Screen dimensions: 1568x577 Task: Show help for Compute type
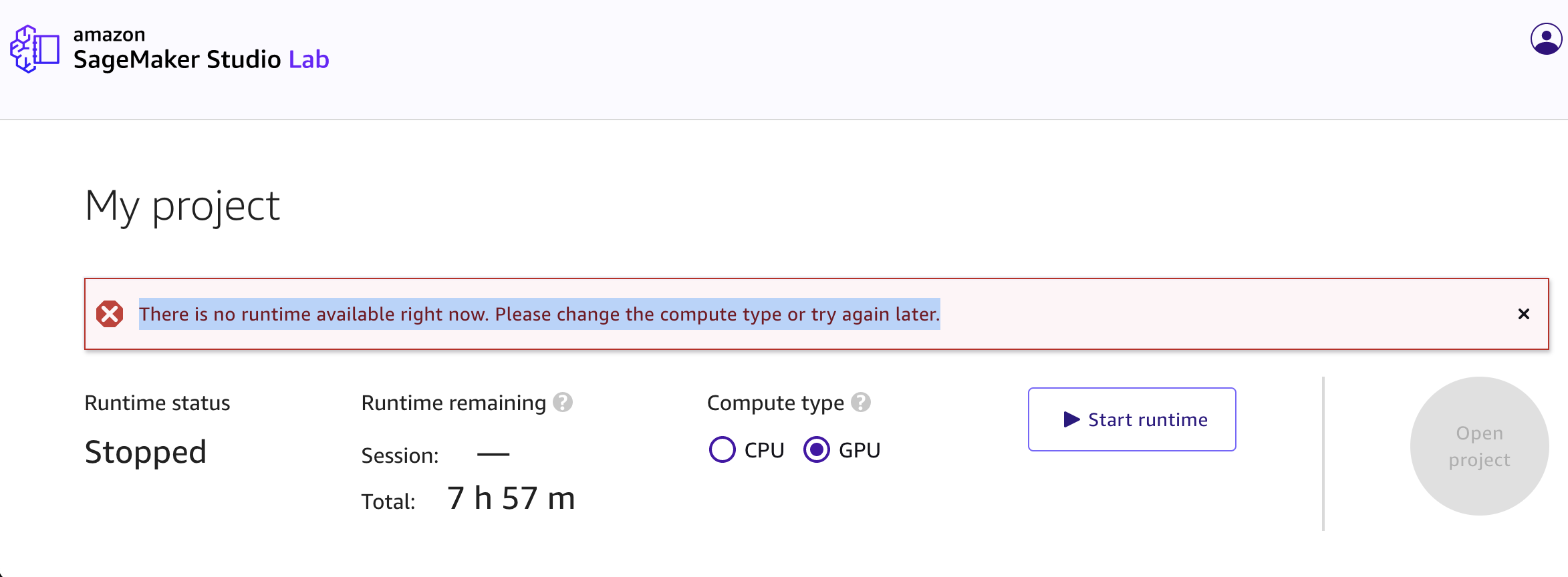(861, 403)
